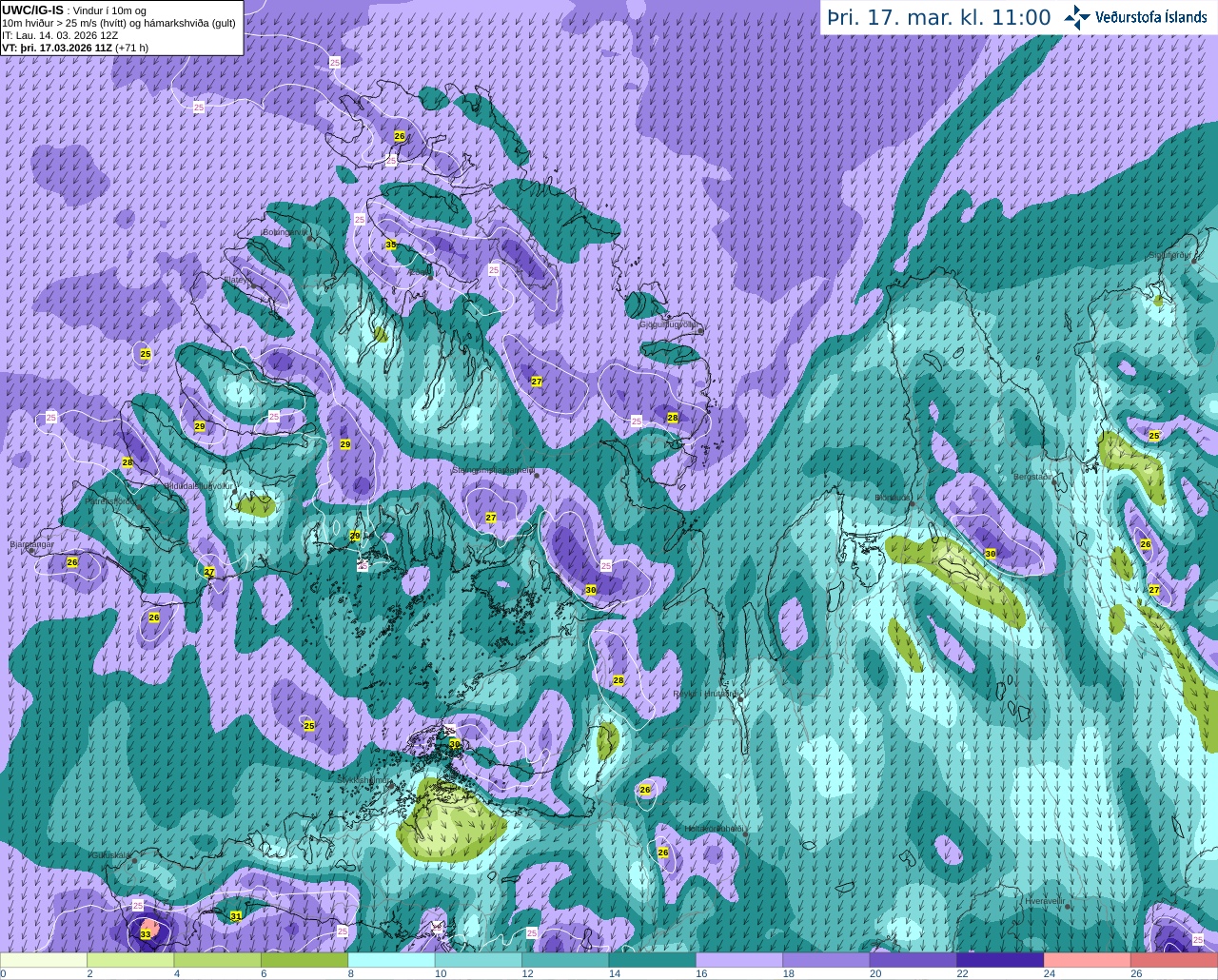The image size is (1218, 980).
Task: Click the 'Veðurstofa Íslands' name text
Action: (1150, 17)
